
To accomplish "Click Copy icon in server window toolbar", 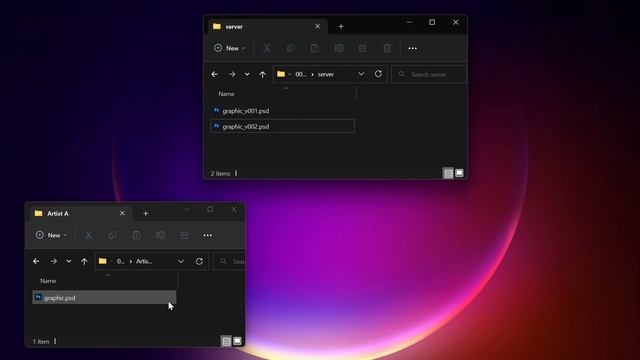I will pyautogui.click(x=291, y=48).
